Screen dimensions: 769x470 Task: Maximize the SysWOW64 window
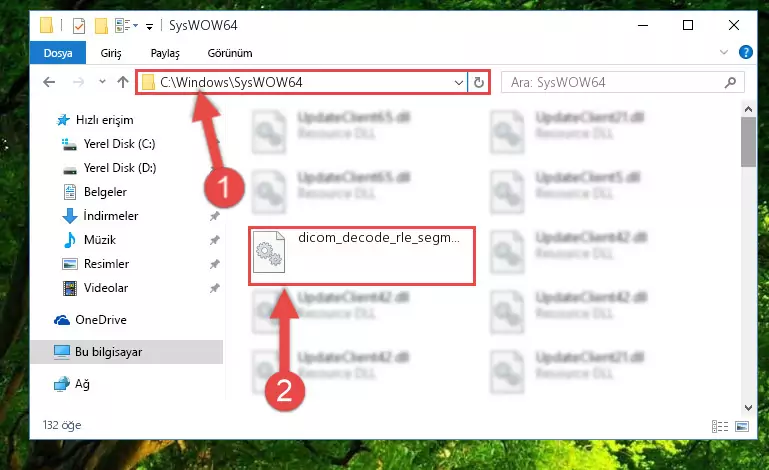tap(688, 26)
